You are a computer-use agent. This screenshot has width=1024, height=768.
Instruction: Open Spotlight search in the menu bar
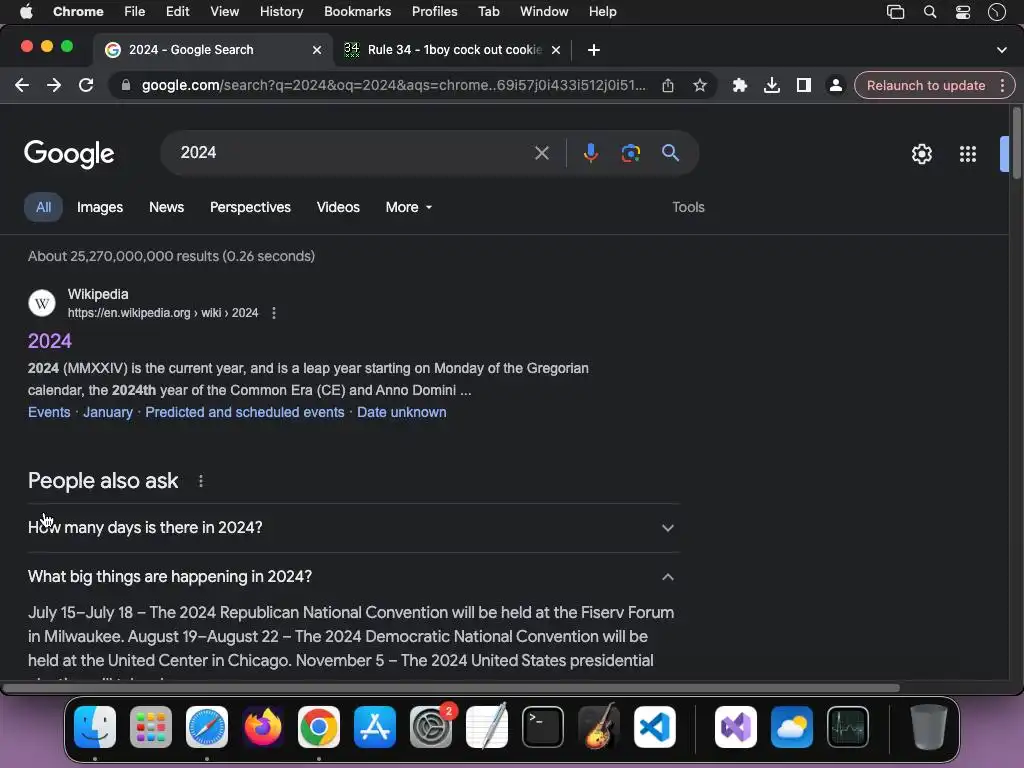[930, 12]
